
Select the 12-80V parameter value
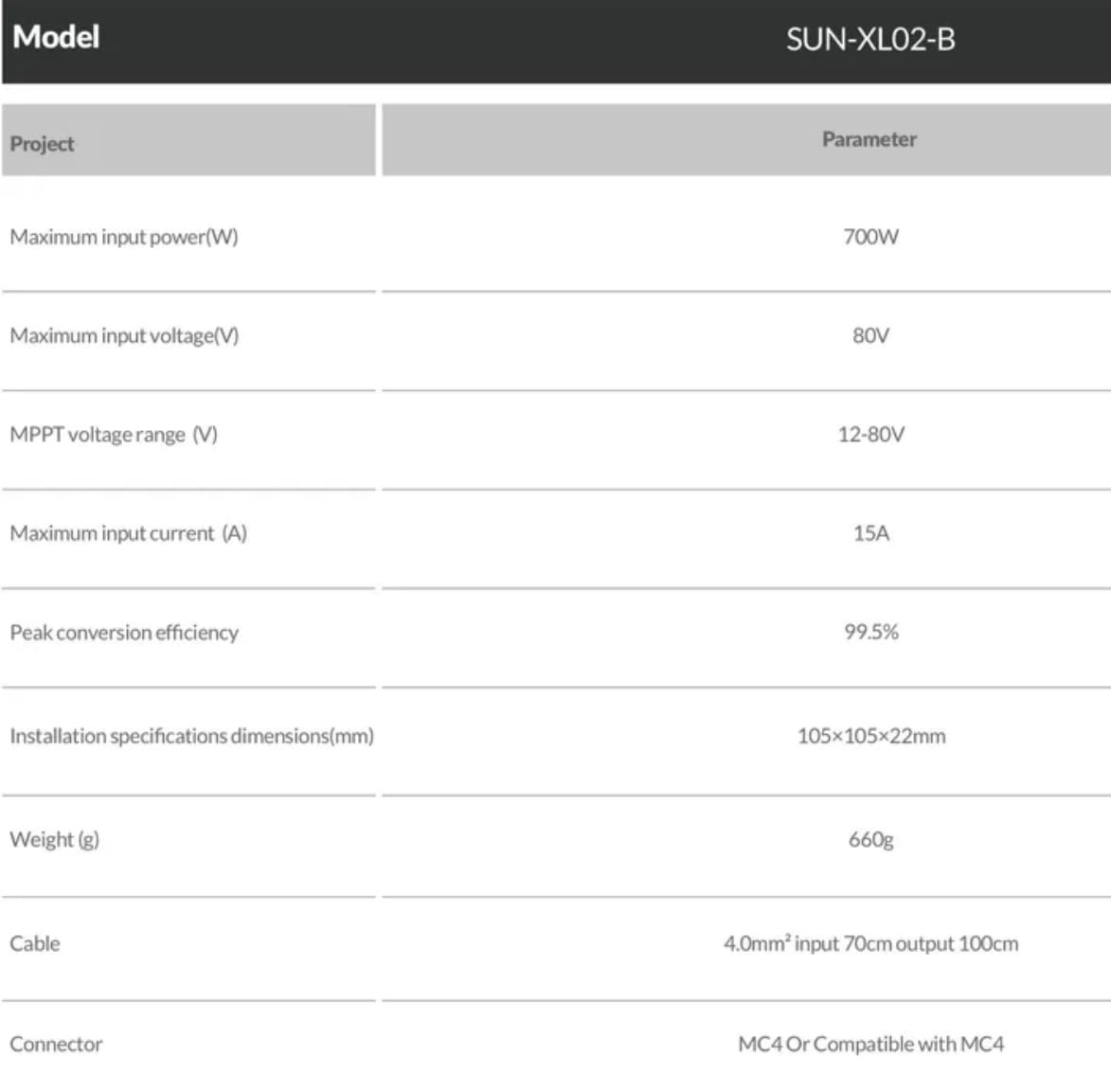pos(870,435)
